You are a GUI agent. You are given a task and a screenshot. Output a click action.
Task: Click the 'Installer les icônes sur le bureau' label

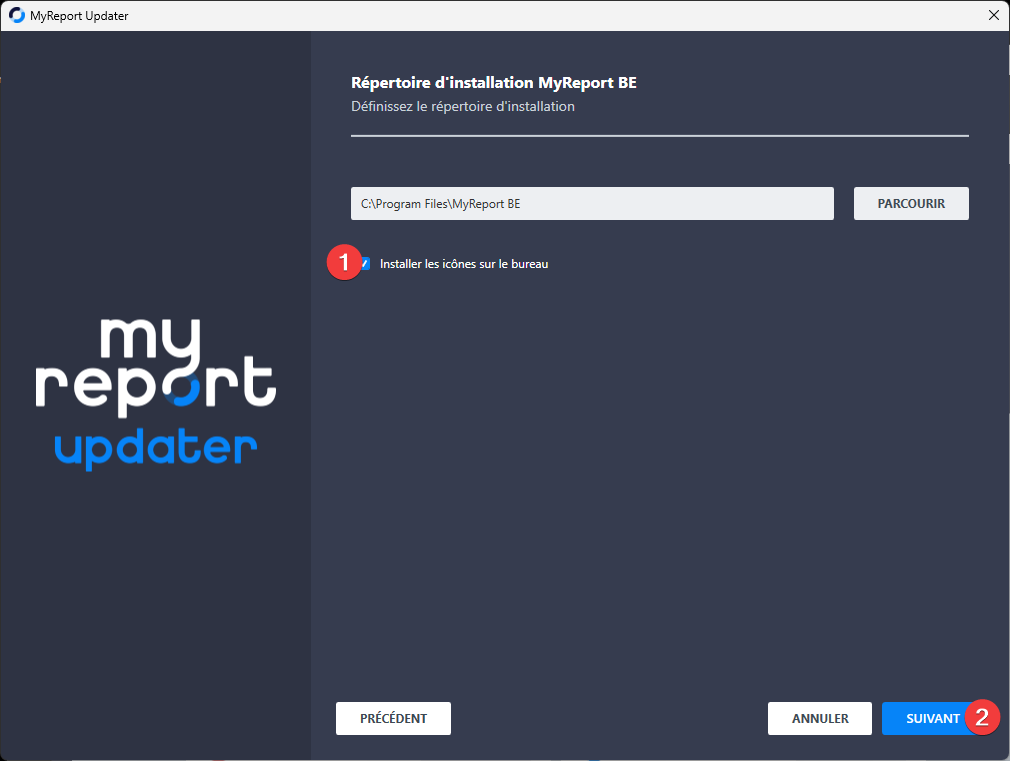464,264
